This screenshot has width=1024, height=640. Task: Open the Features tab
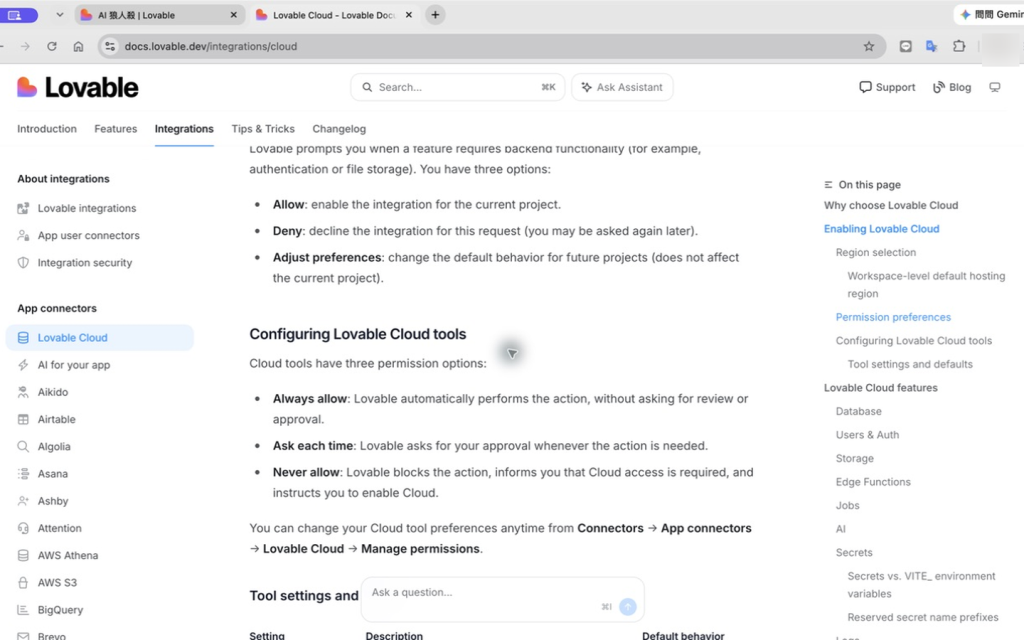click(116, 129)
